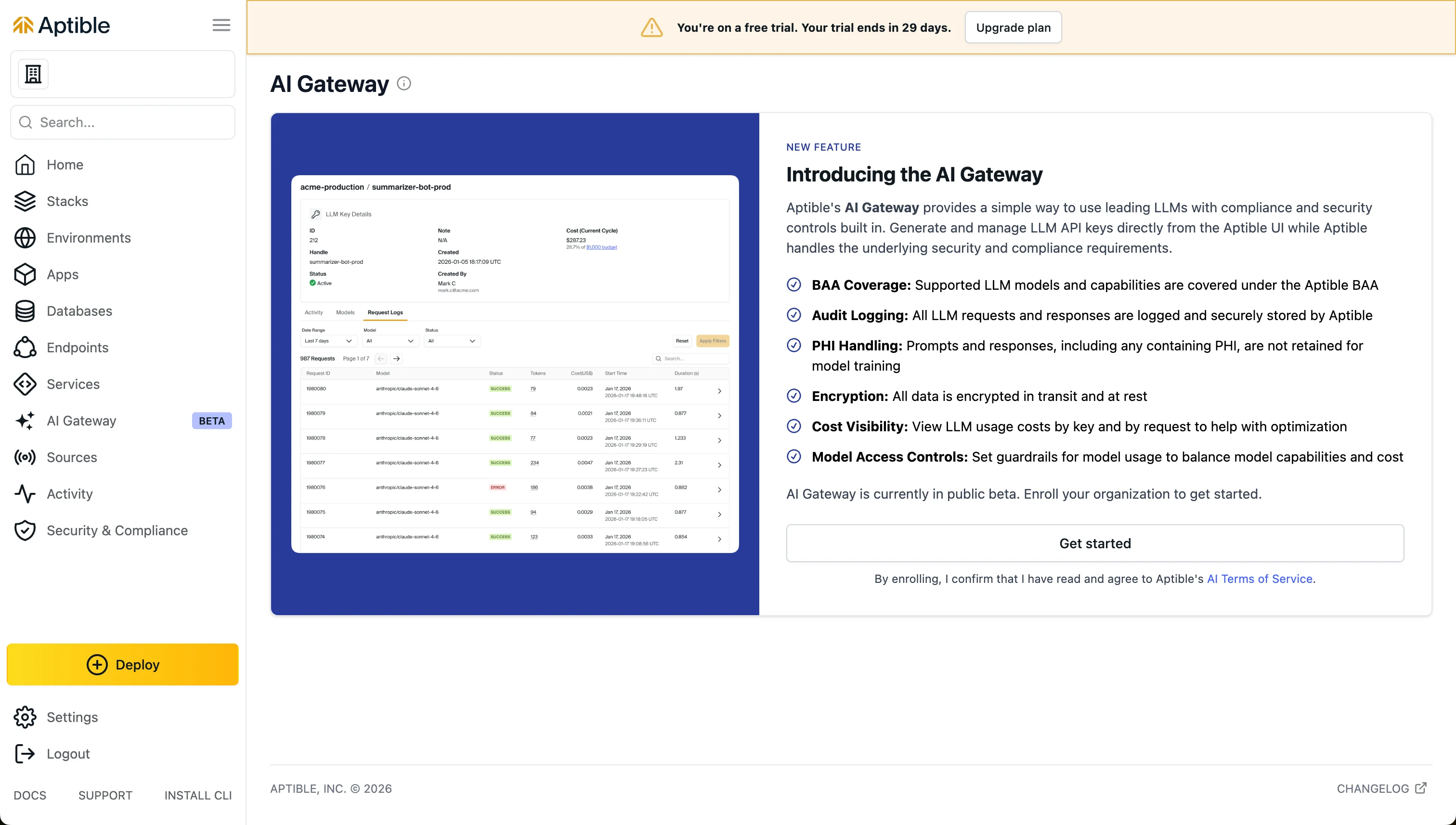Click the Databases cylinder icon
Viewport: 1456px width, 825px height.
point(25,311)
